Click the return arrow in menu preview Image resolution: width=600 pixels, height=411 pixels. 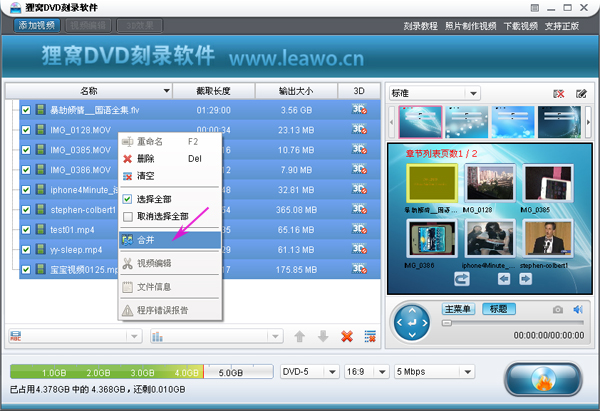462,279
